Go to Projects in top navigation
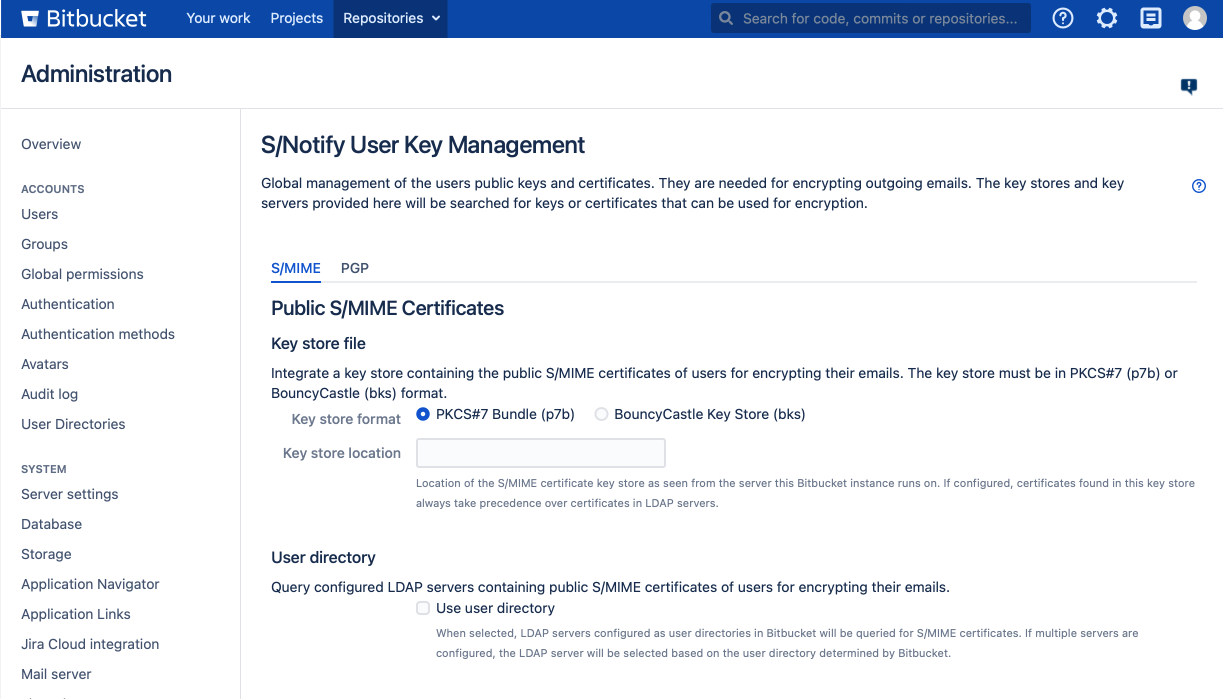 tap(296, 18)
